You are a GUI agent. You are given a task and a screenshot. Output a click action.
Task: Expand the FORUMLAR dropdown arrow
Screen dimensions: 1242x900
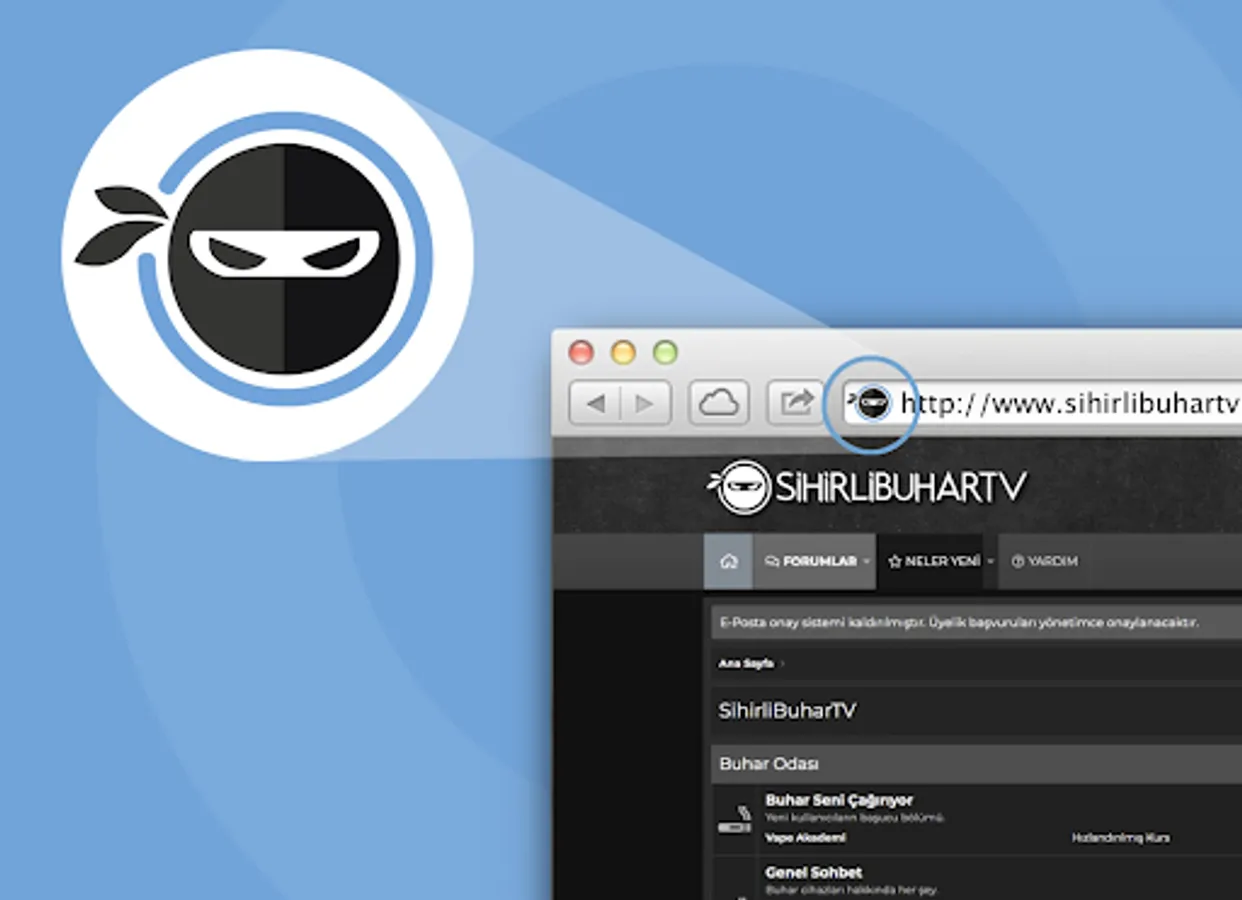pyautogui.click(x=867, y=562)
